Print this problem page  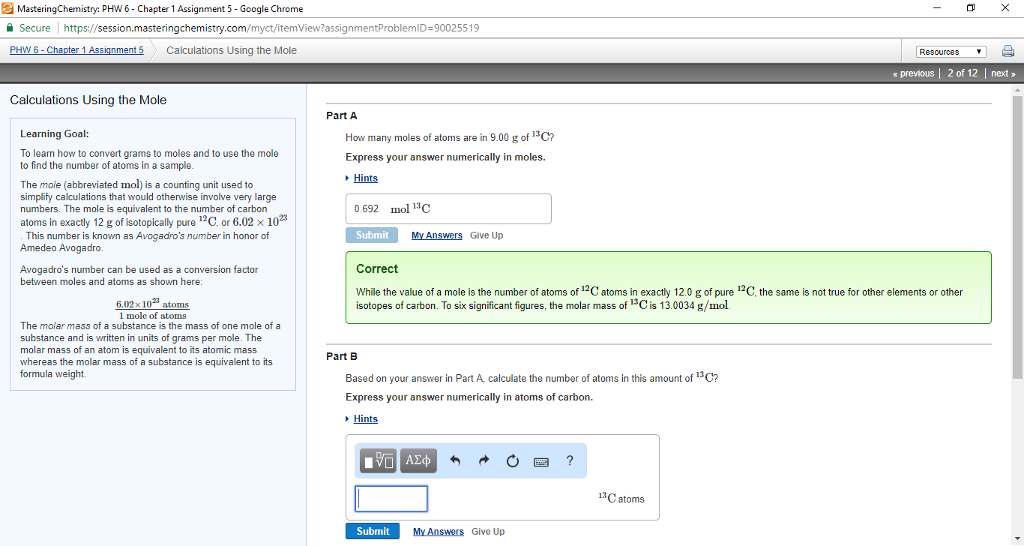pyautogui.click(x=1008, y=52)
